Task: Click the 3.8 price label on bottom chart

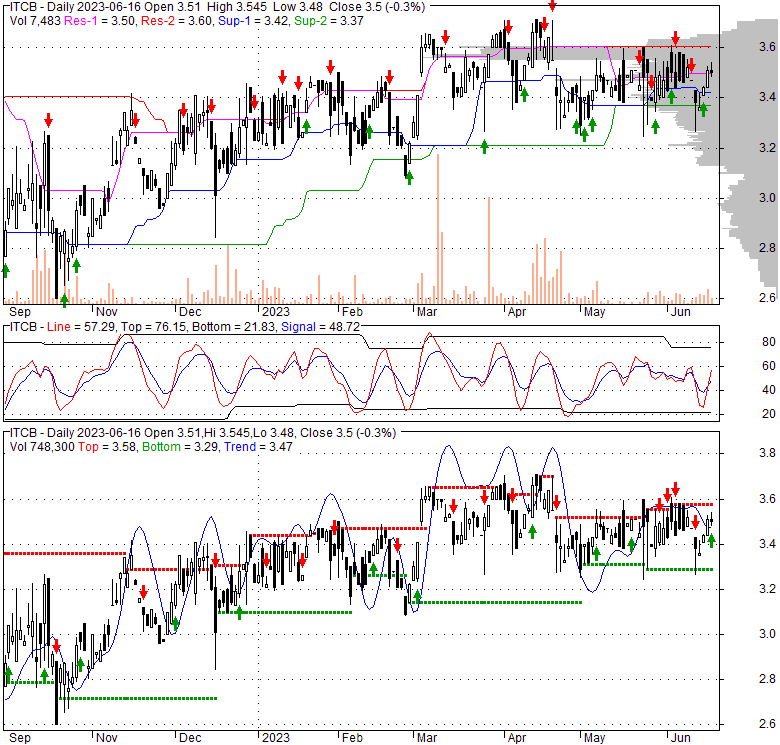Action: [767, 453]
